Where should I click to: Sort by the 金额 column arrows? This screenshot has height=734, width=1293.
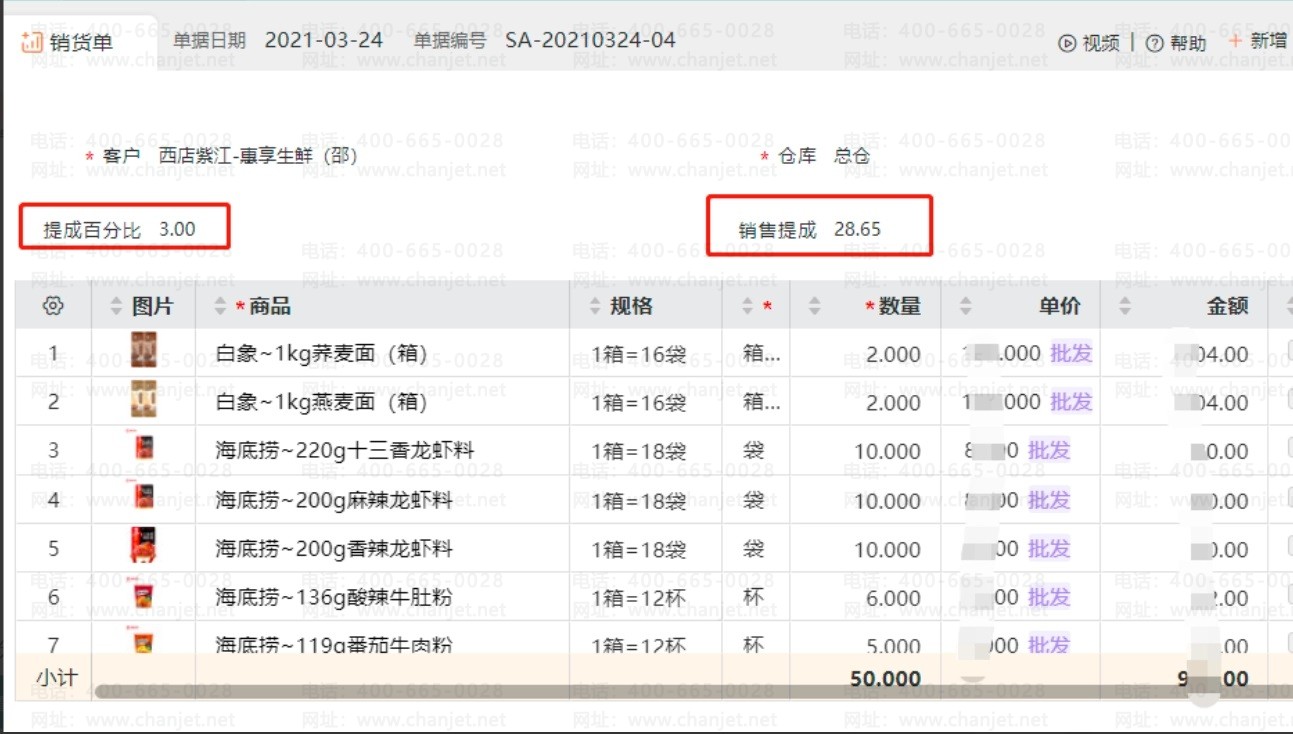click(1125, 307)
